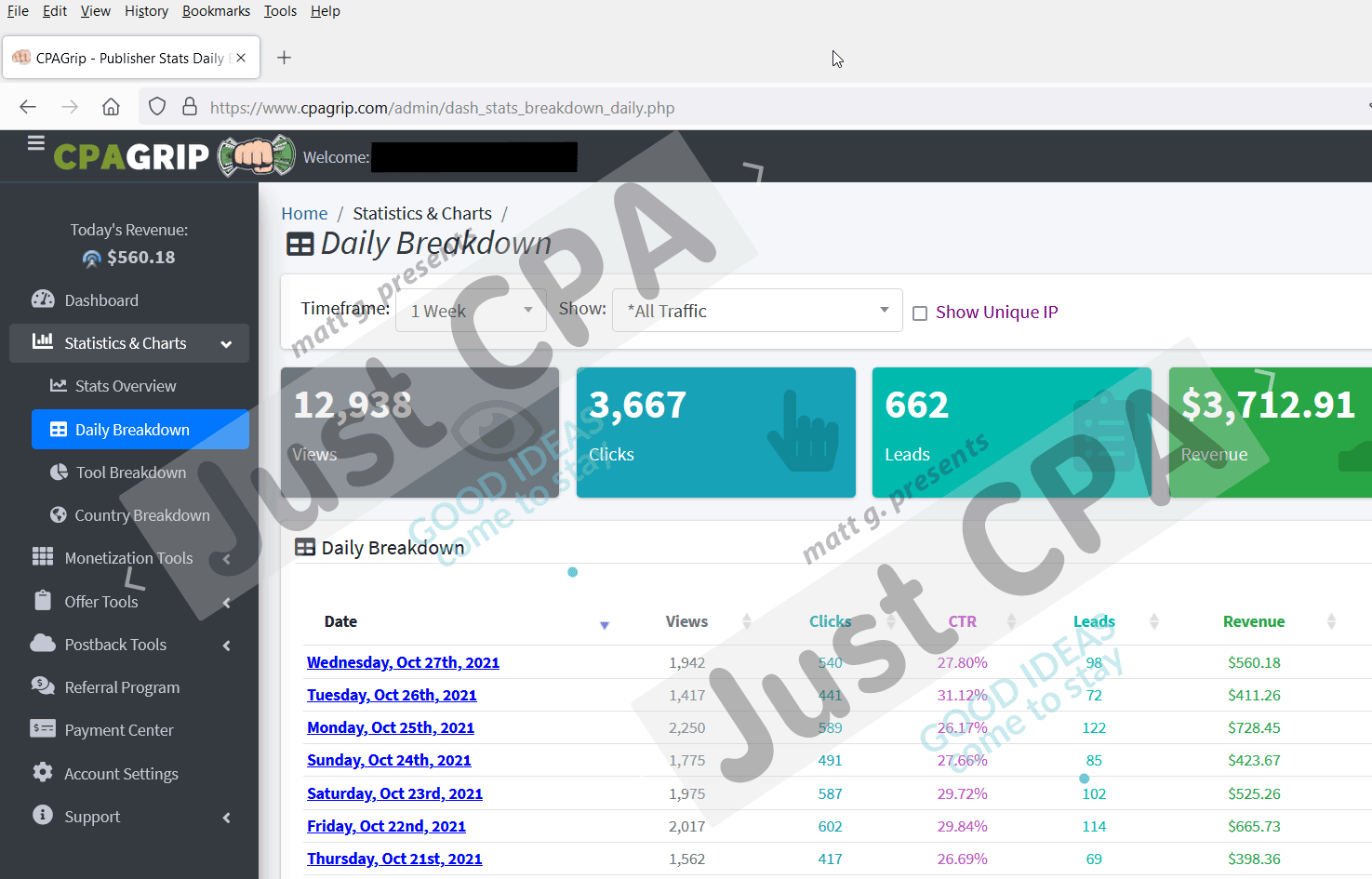Open a new browser tab
This screenshot has height=879, width=1372.
tap(285, 58)
